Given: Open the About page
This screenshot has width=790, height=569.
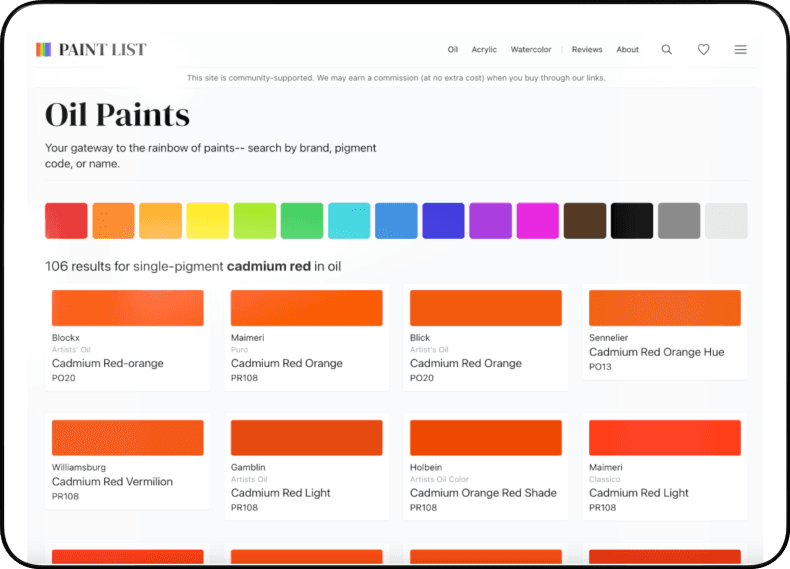Looking at the screenshot, I should tap(627, 49).
